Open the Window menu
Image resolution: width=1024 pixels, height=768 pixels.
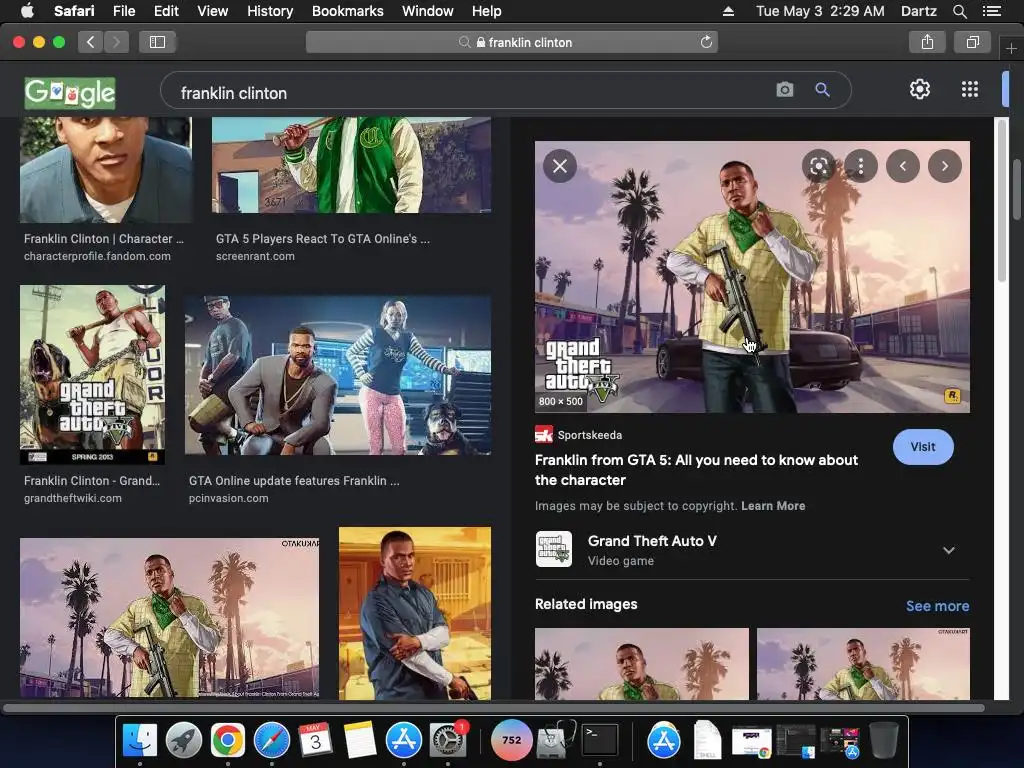coord(427,11)
